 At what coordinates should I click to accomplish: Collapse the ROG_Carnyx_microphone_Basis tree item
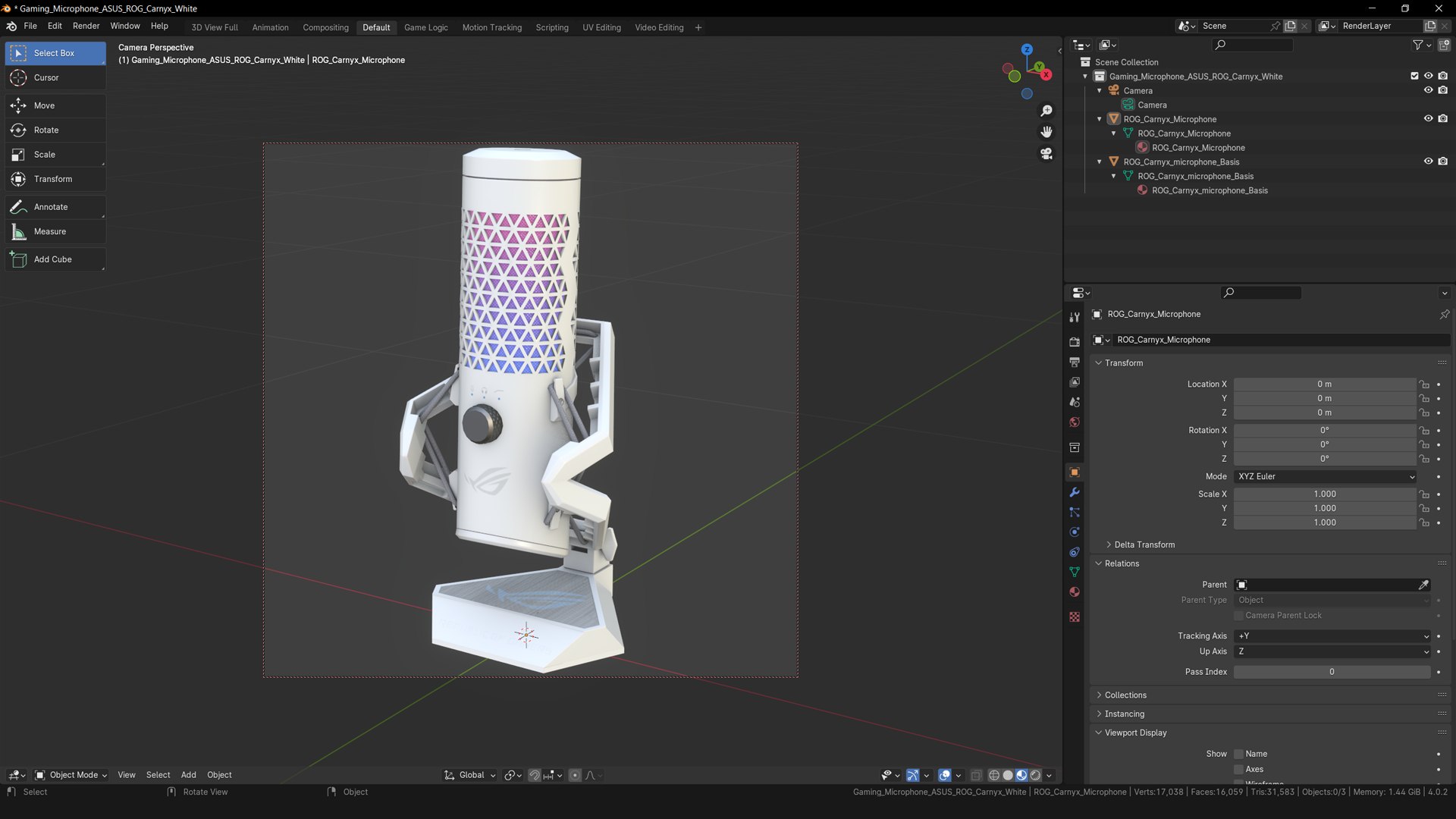tap(1100, 162)
